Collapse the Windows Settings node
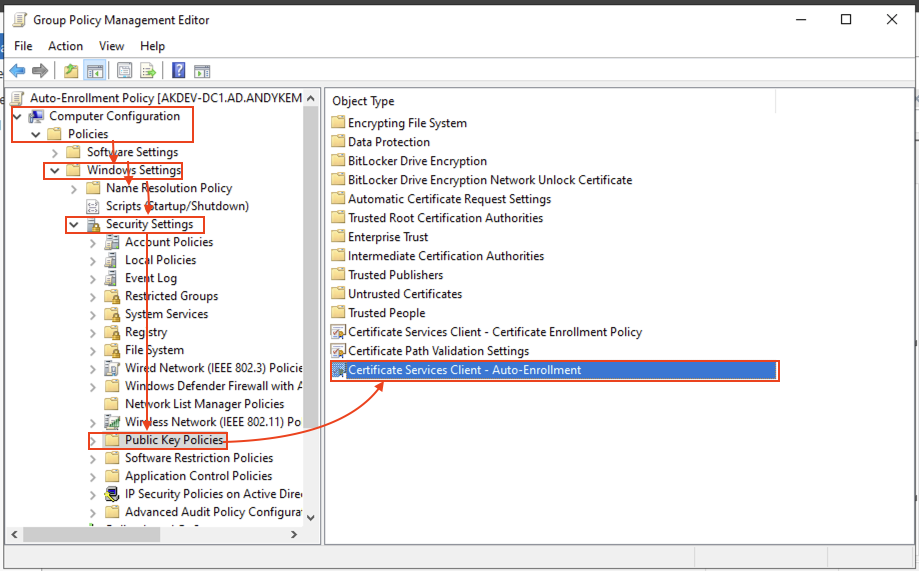Screen dimensions: 919x571 55,171
